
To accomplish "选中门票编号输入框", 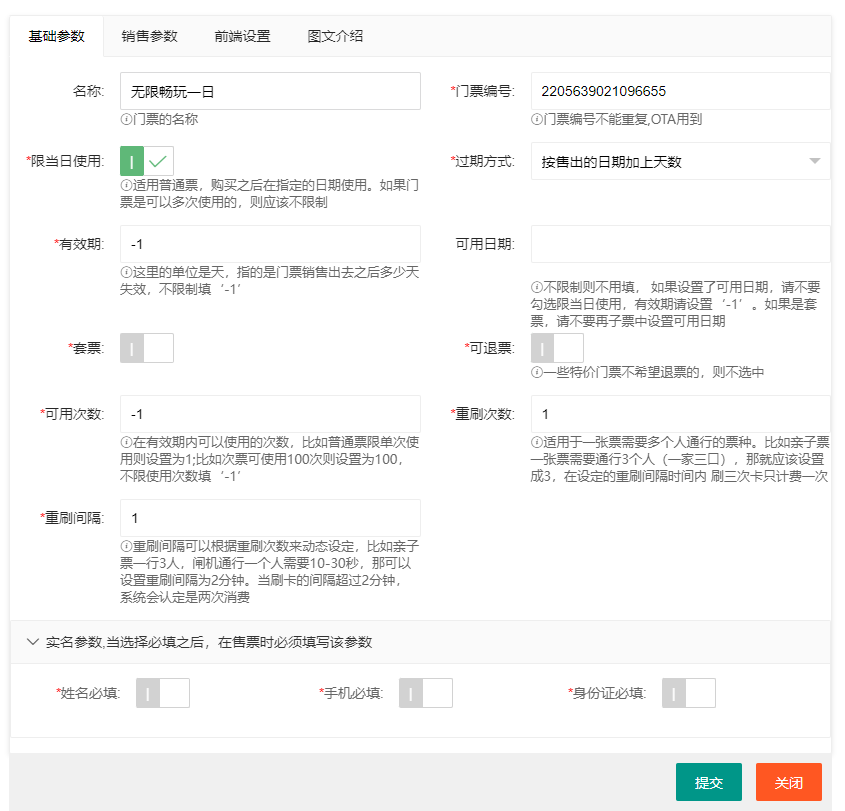I will (x=680, y=90).
